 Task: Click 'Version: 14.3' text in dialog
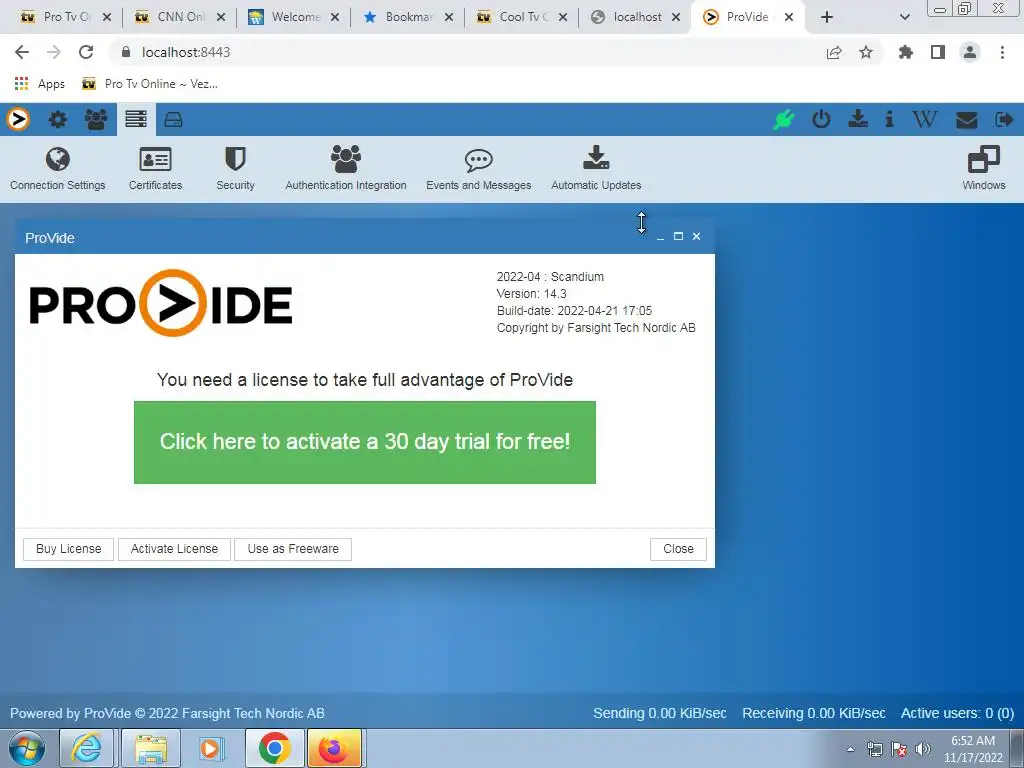(x=532, y=294)
